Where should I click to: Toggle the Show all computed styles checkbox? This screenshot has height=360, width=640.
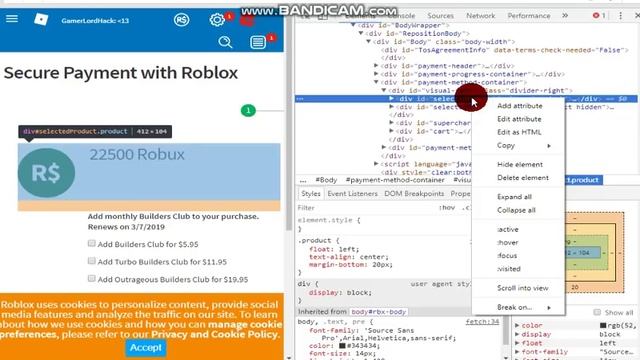(597, 312)
